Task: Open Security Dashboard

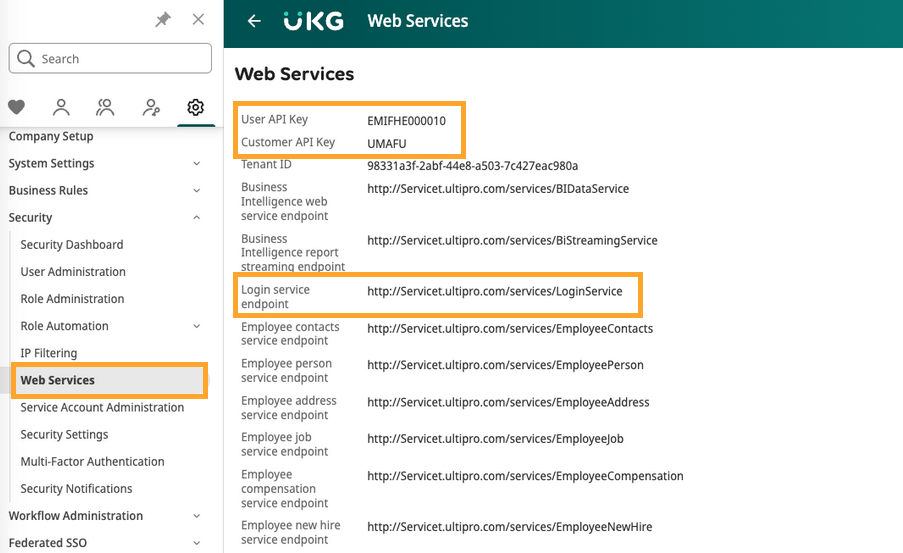Action: coord(72,245)
